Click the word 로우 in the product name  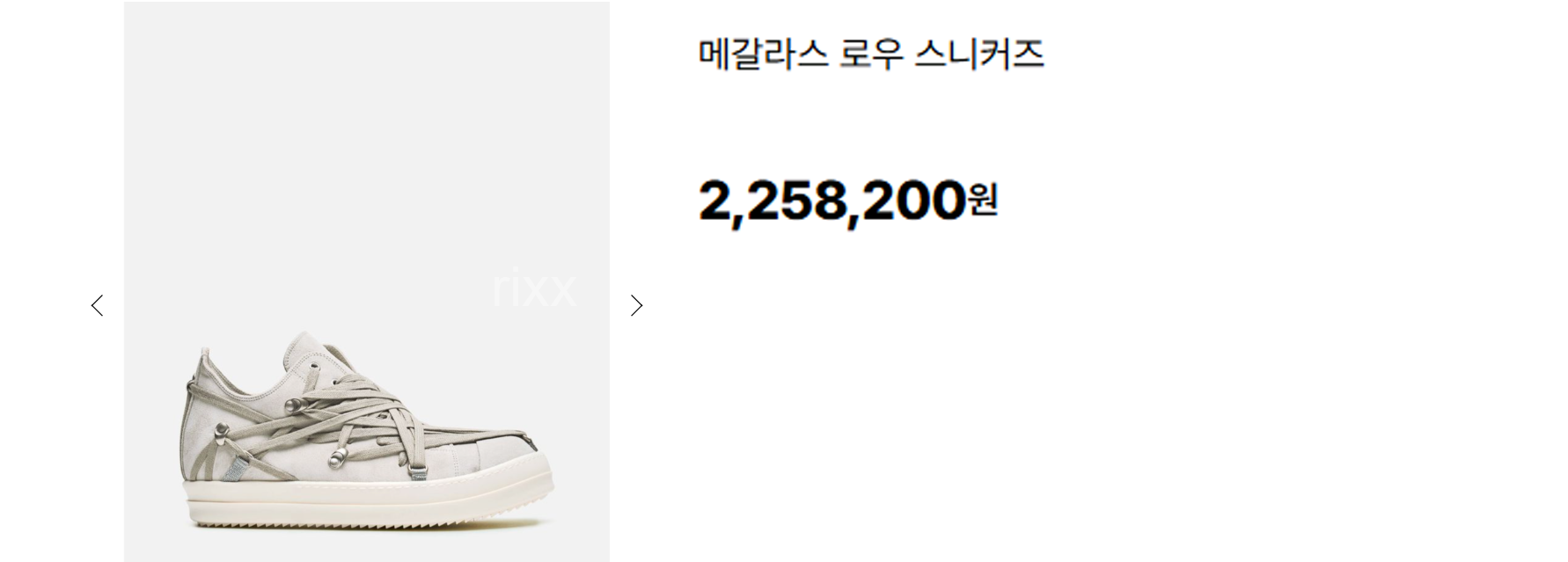point(871,54)
